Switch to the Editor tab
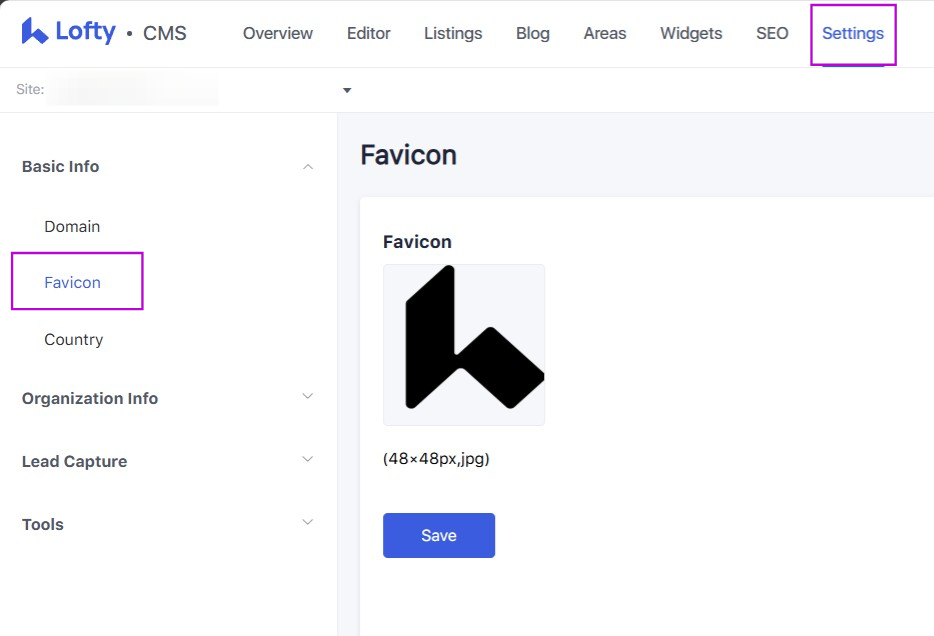This screenshot has height=636, width=934. [x=368, y=34]
